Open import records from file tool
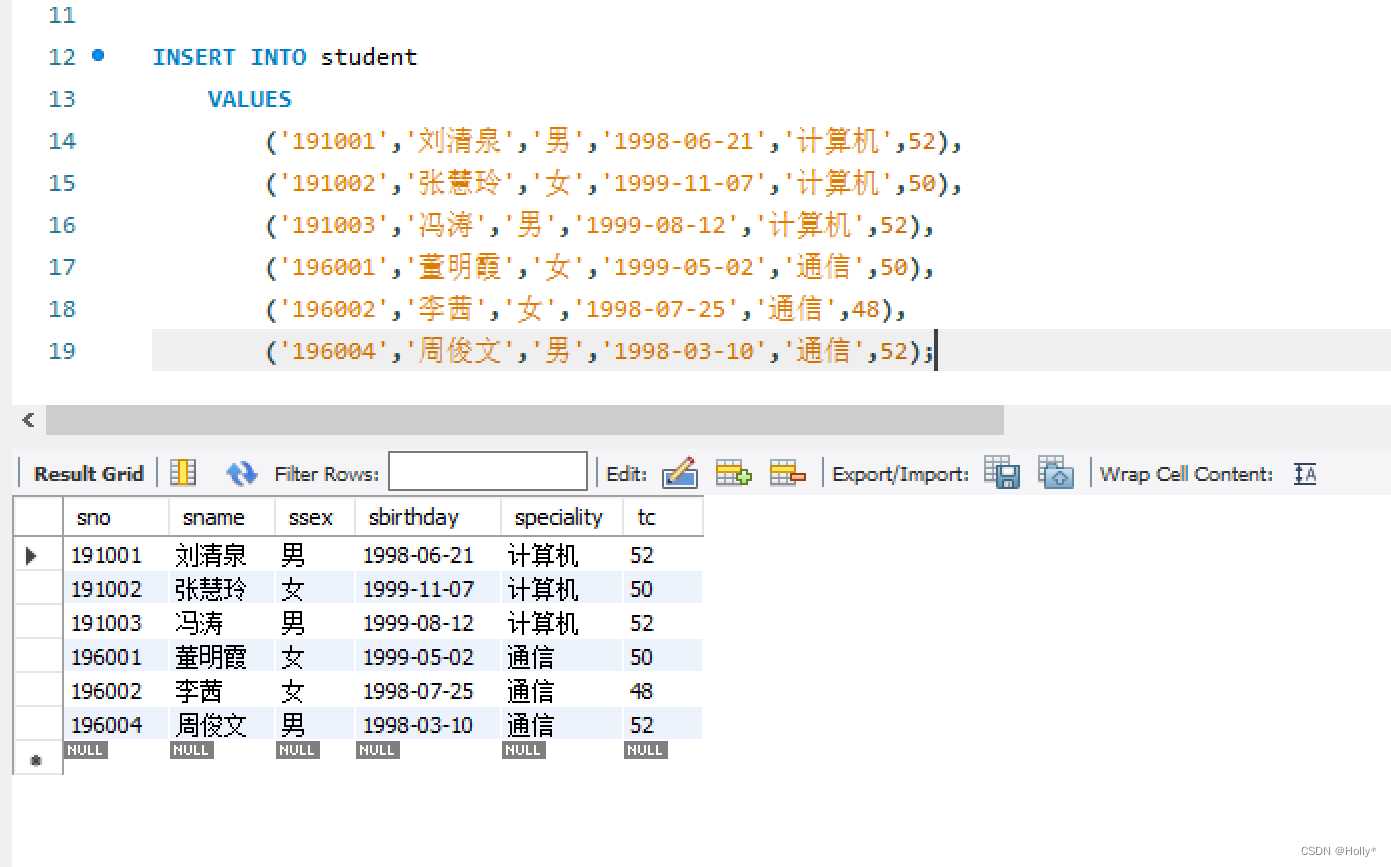The height and width of the screenshot is (867, 1391). (1056, 473)
